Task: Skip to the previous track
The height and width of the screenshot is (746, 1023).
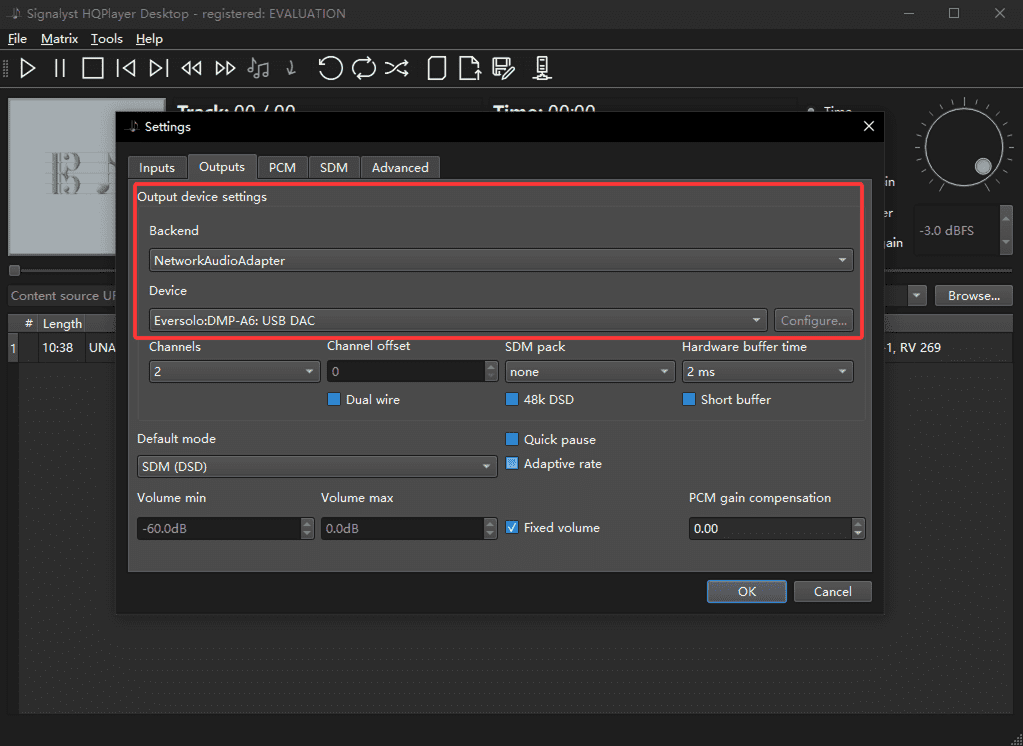Action: pos(126,68)
